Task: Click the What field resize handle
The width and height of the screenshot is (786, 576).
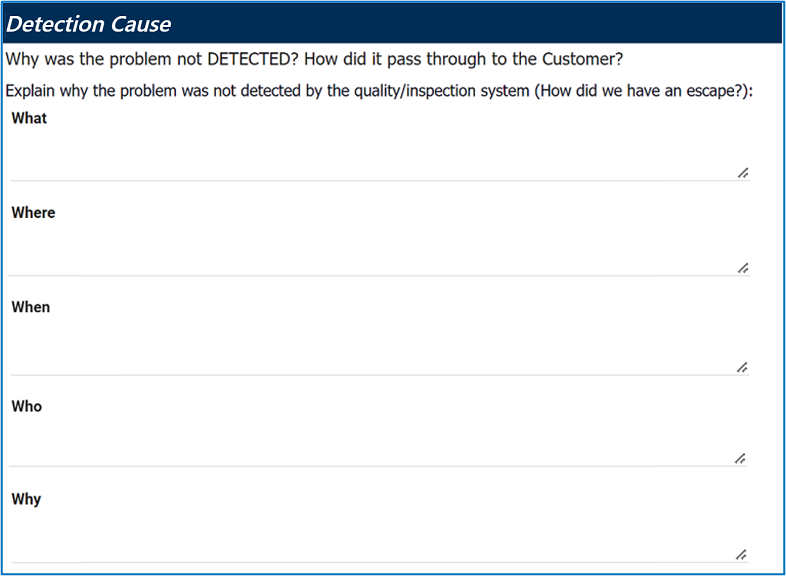Action: coord(742,172)
